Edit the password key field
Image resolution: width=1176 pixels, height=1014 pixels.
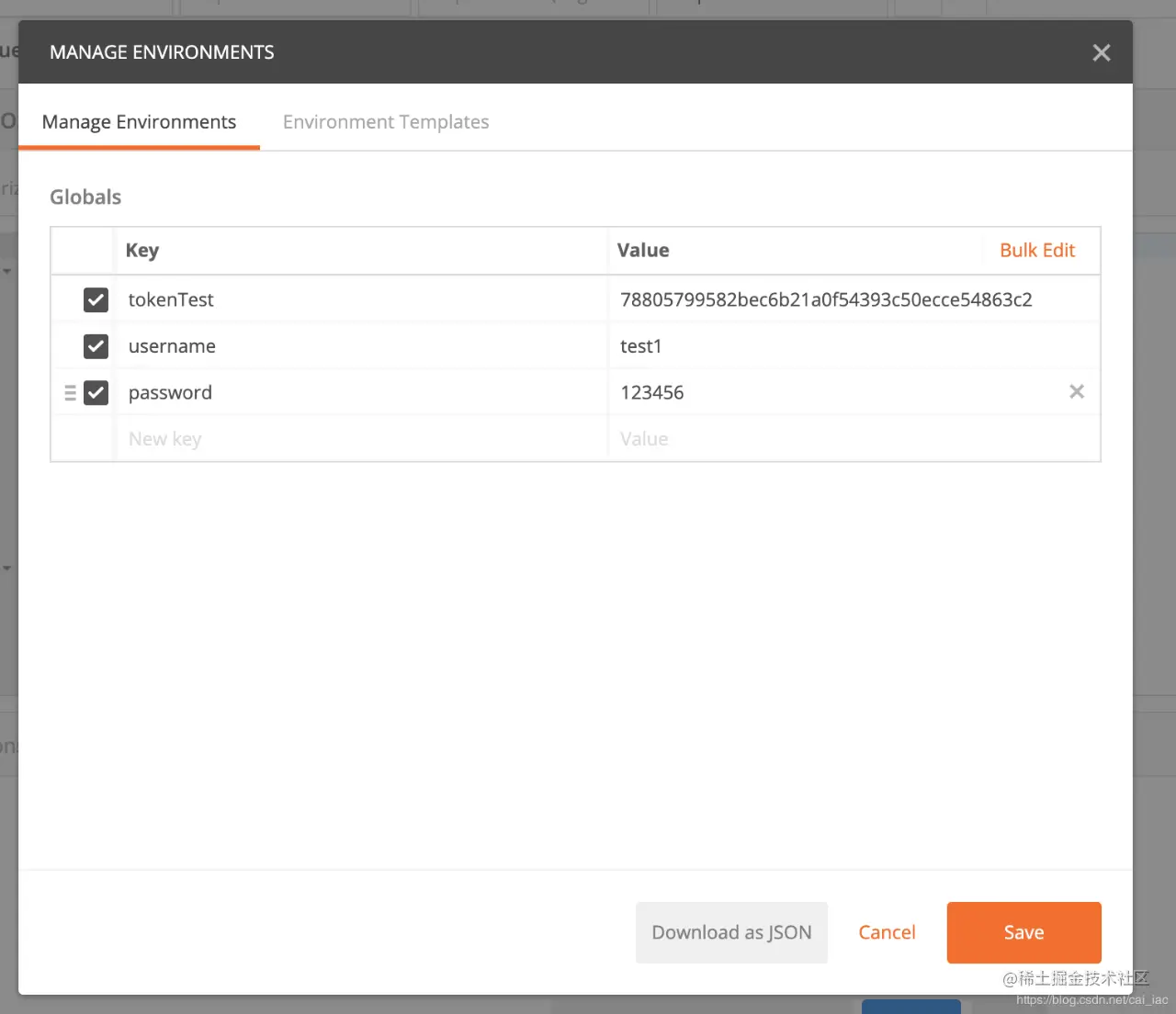click(x=361, y=393)
